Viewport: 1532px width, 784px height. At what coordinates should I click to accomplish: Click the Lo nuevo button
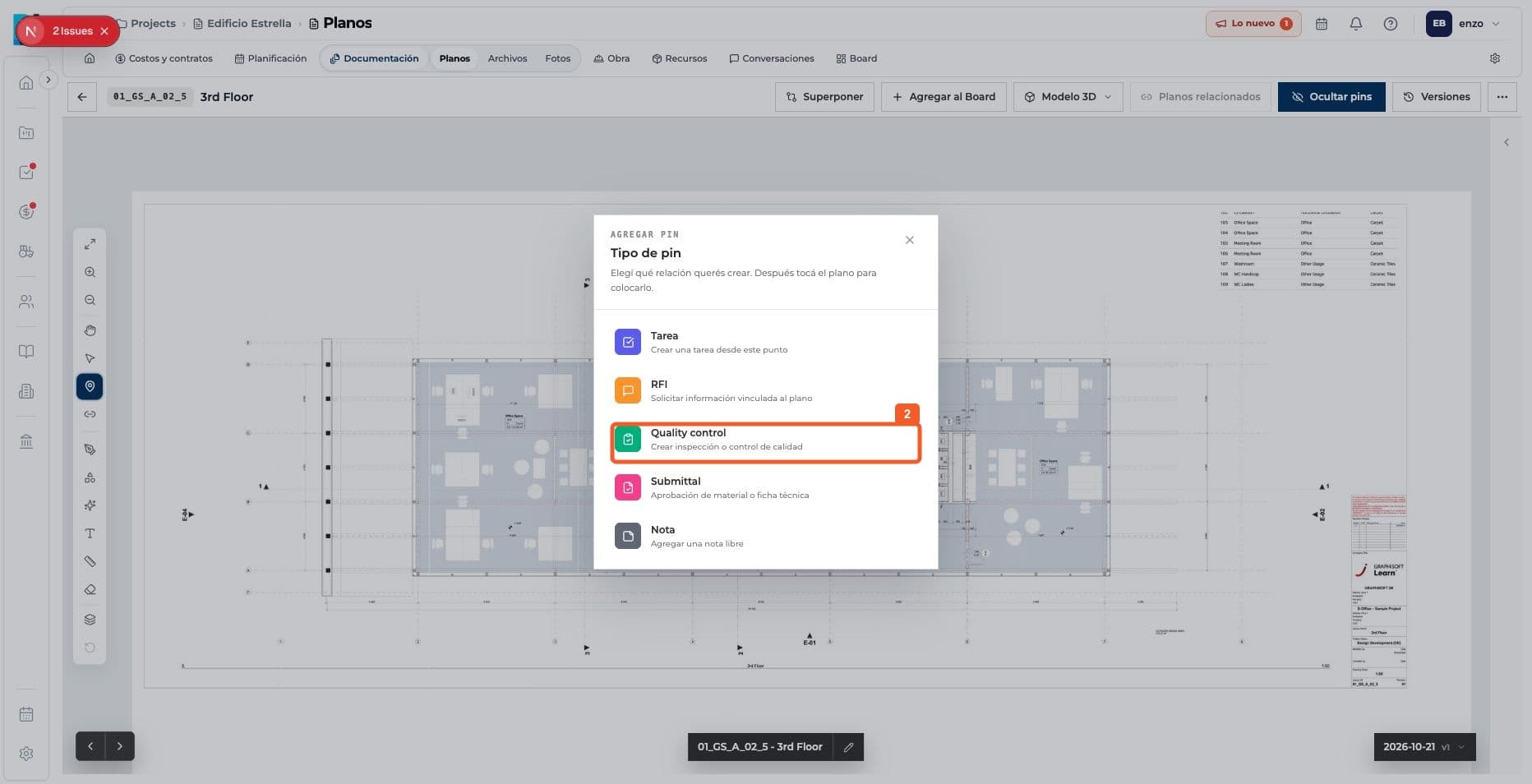coord(1253,24)
